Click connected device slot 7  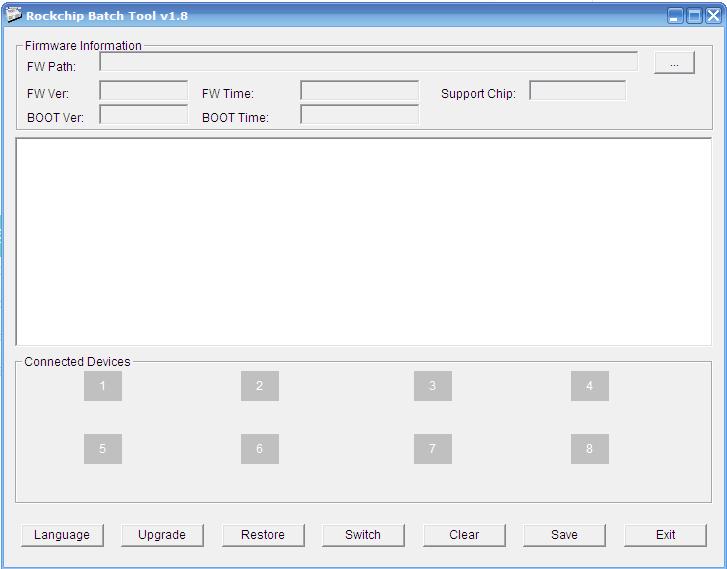pyautogui.click(x=432, y=449)
